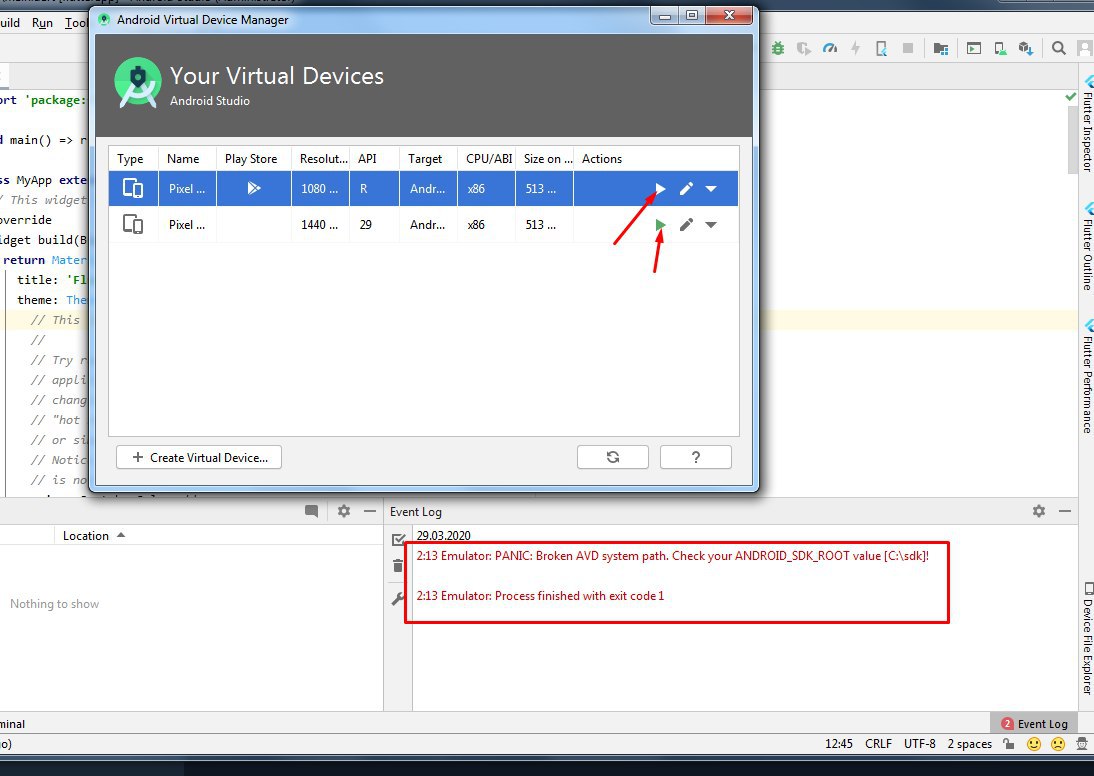Viewport: 1094px width, 776px height.
Task: Click the speech bubble icon in left panel
Action: point(311,511)
